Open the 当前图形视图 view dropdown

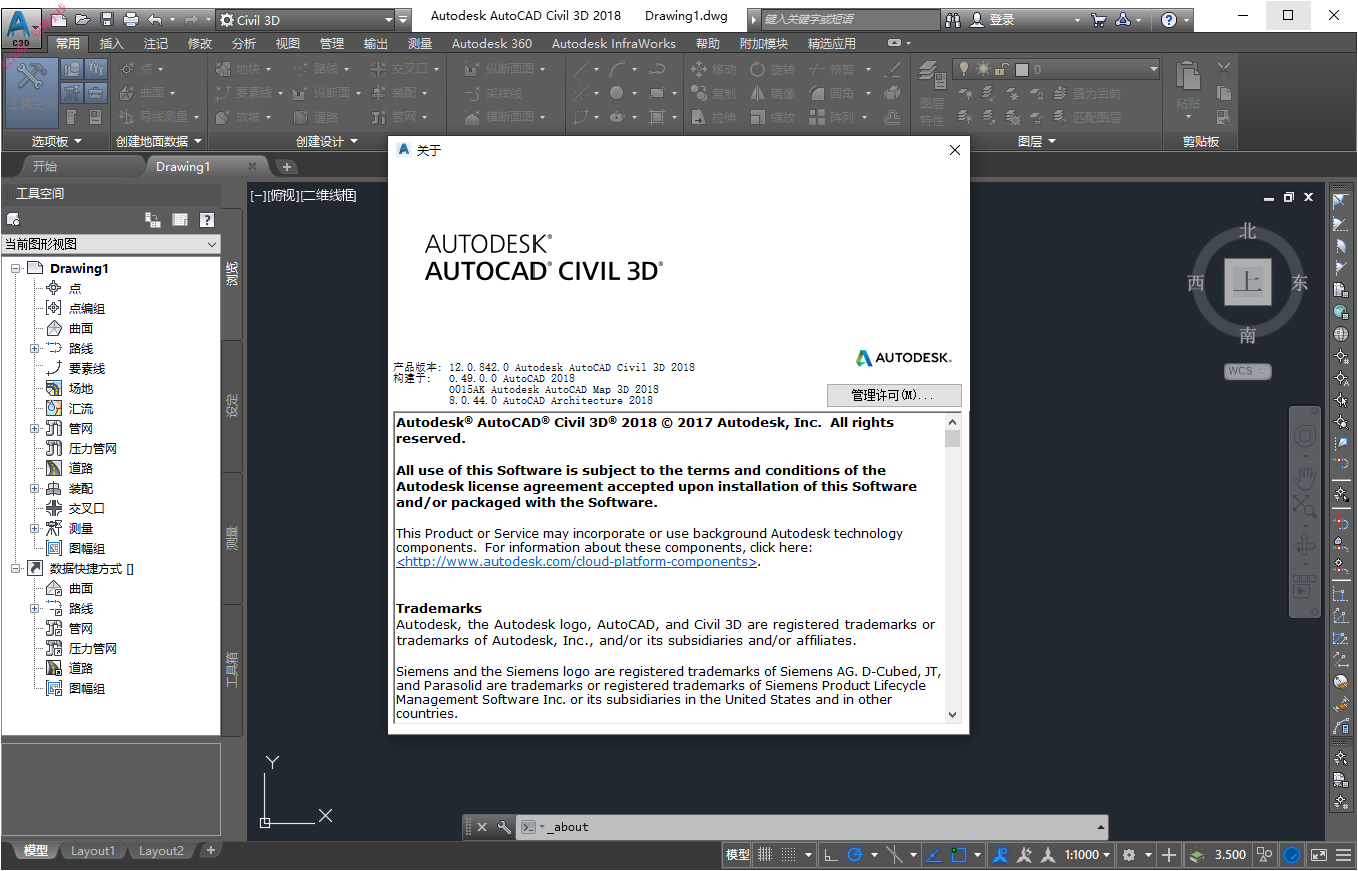pyautogui.click(x=111, y=244)
